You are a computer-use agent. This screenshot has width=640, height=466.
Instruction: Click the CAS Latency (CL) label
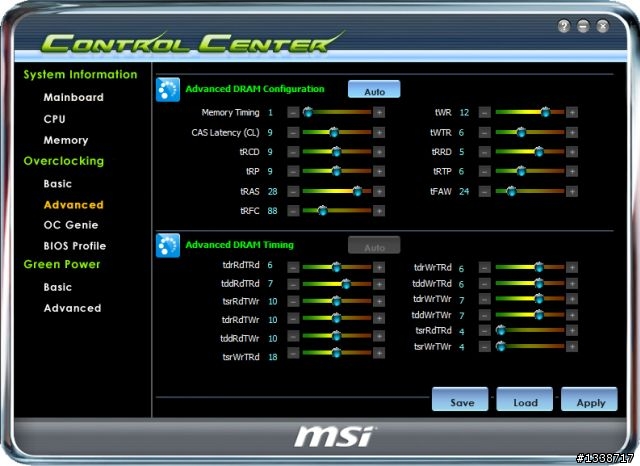coord(225,133)
